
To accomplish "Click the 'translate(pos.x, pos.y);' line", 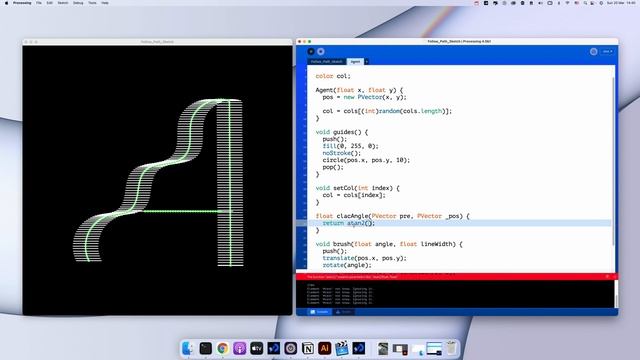I will 364,258.
